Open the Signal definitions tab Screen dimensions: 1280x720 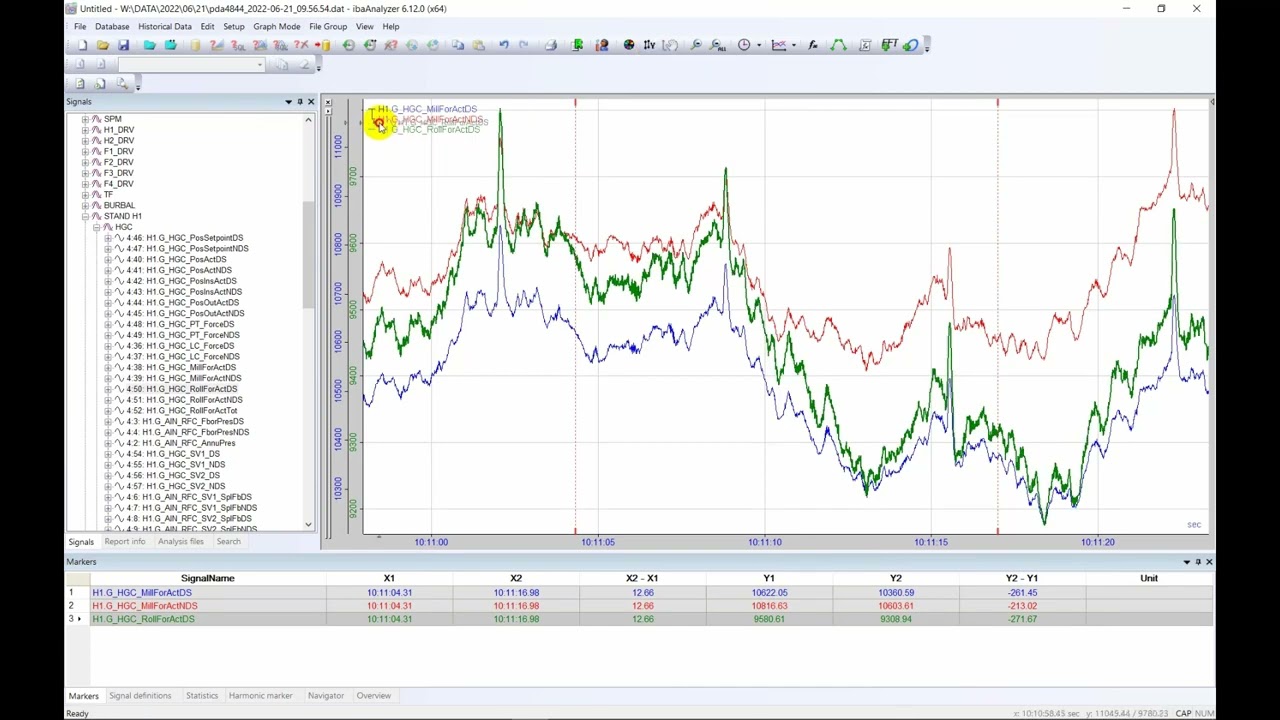(140, 696)
